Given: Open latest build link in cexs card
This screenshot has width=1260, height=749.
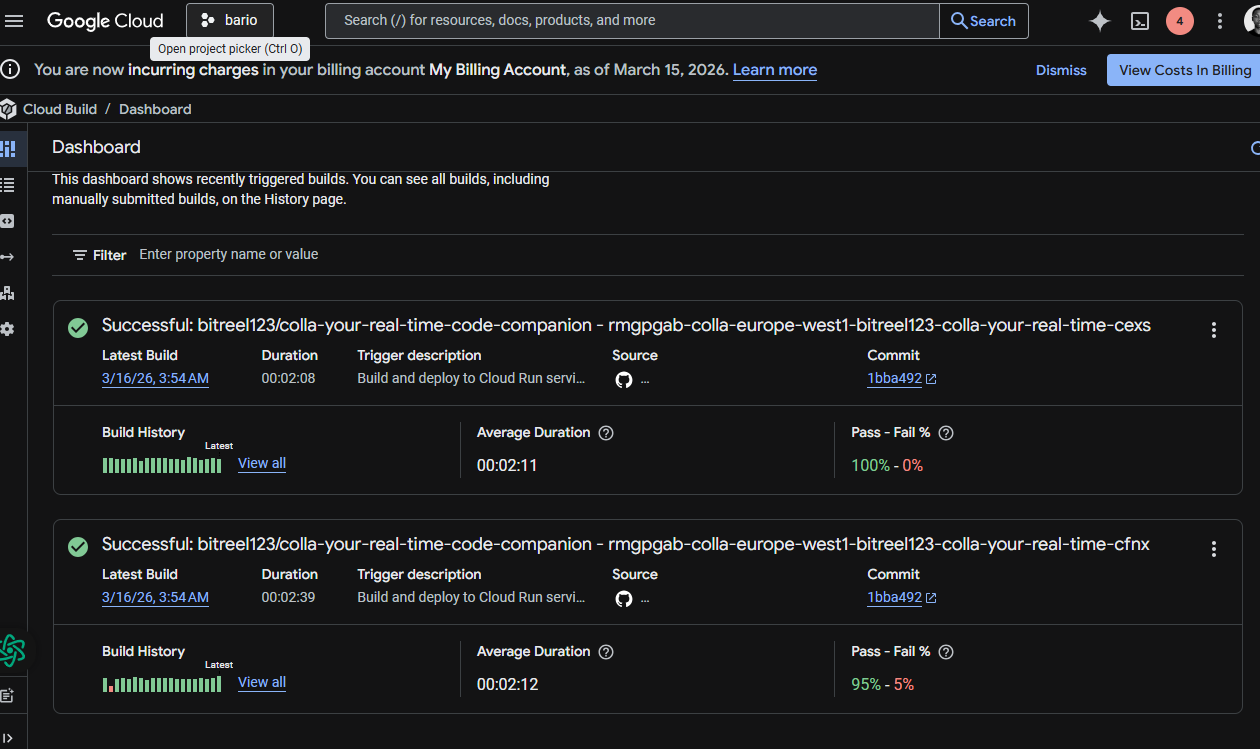Looking at the screenshot, I should tap(155, 379).
